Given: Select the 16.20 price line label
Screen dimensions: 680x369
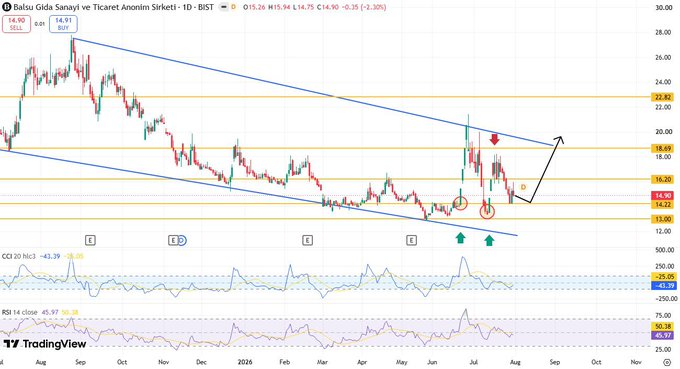Looking at the screenshot, I should (x=663, y=179).
